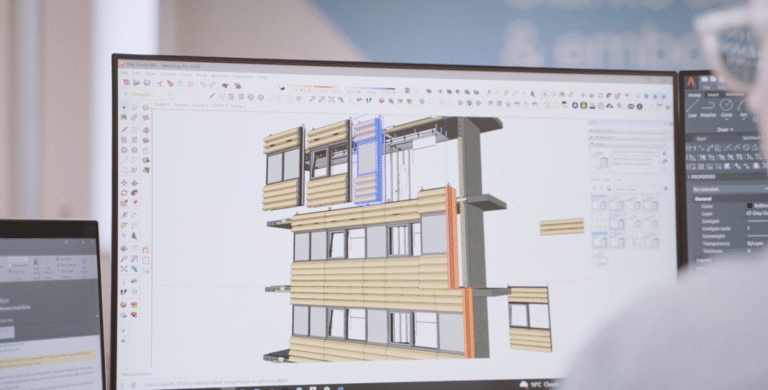768x390 pixels.
Task: Choose the Line pencil tool in left toolbar
Action: 124,130
